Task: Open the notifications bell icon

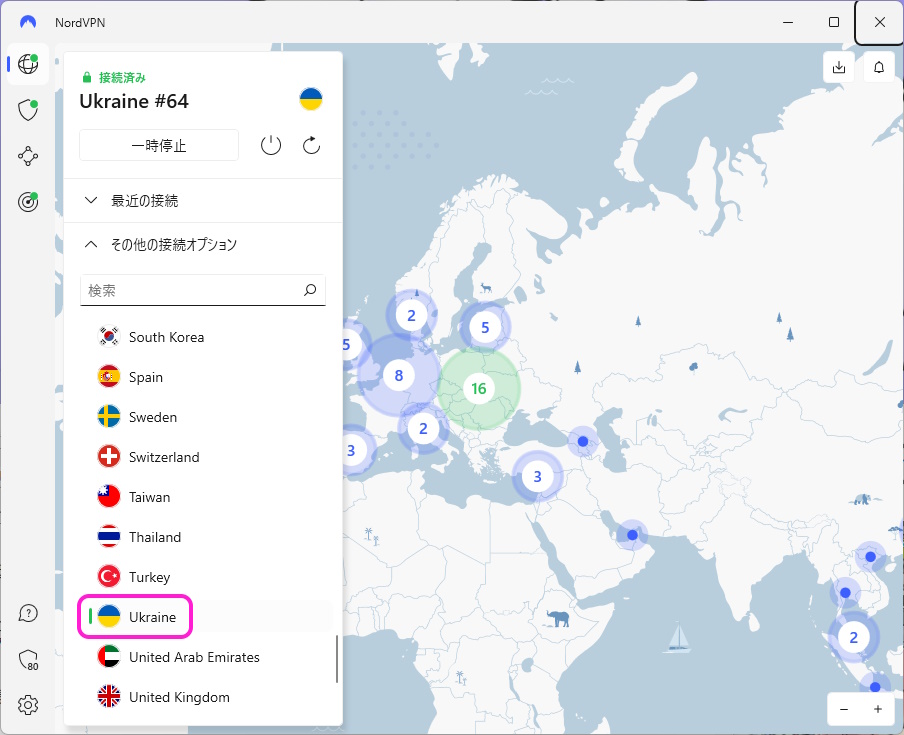Action: pyautogui.click(x=879, y=67)
